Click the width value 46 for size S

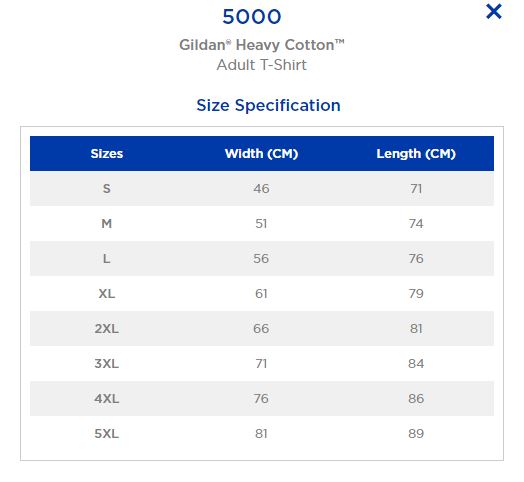[x=261, y=189]
